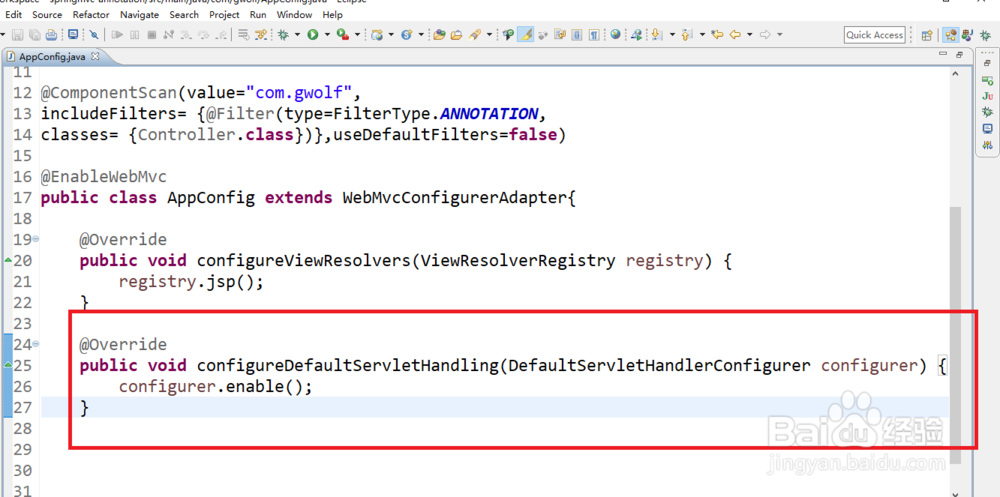Image resolution: width=1000 pixels, height=497 pixels.
Task: Open the Next Annotation dropdown arrow
Action: click(x=672, y=35)
